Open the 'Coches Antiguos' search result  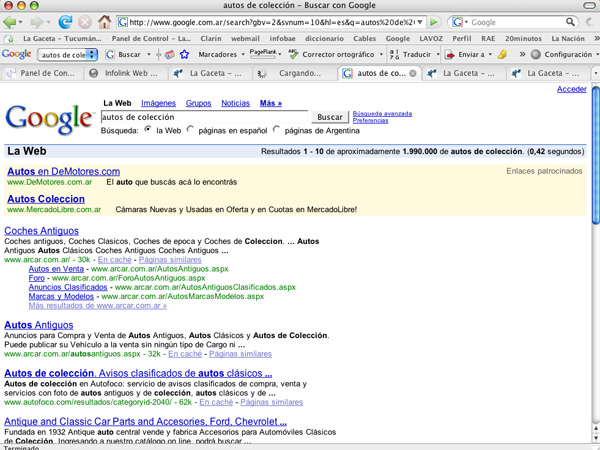click(x=41, y=231)
